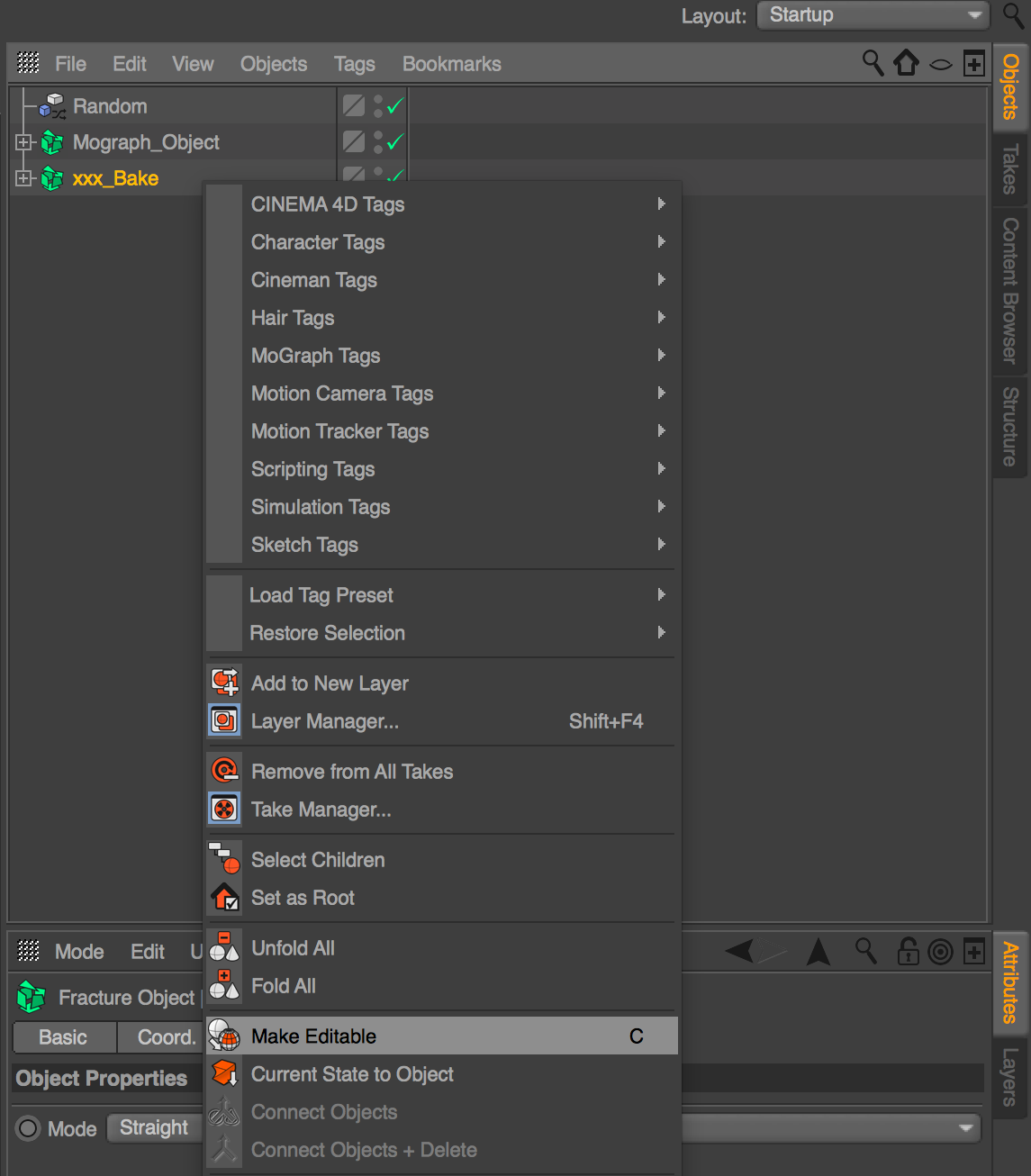Click the eye icon in Object Manager toolbar
Viewport: 1031px width, 1176px height.
[940, 64]
